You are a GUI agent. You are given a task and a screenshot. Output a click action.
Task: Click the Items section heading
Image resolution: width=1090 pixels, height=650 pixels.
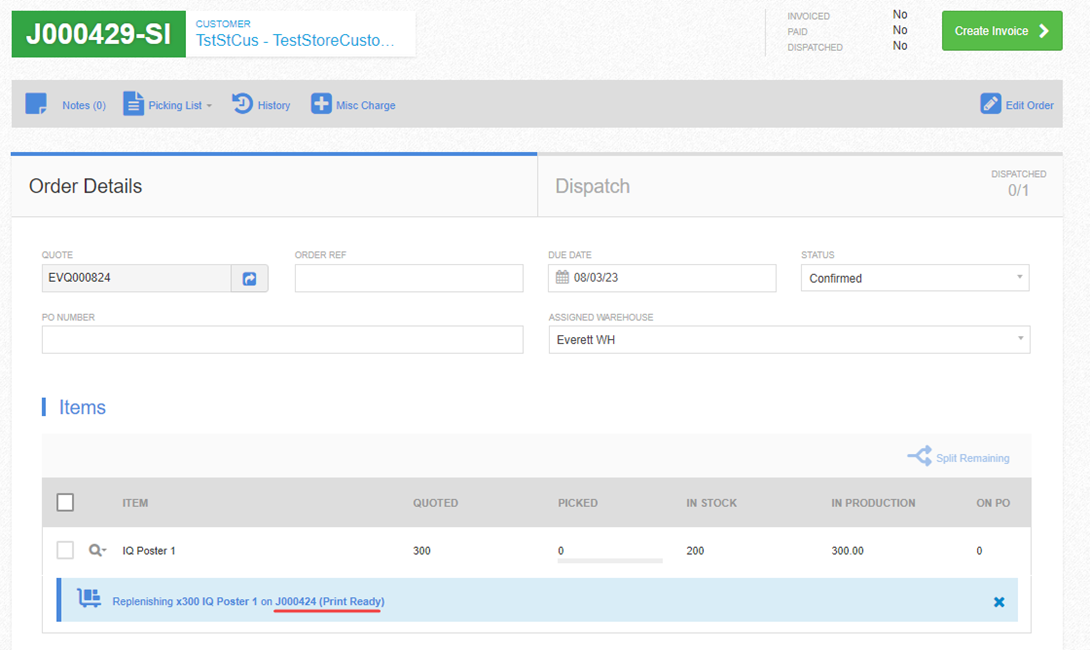[x=82, y=407]
